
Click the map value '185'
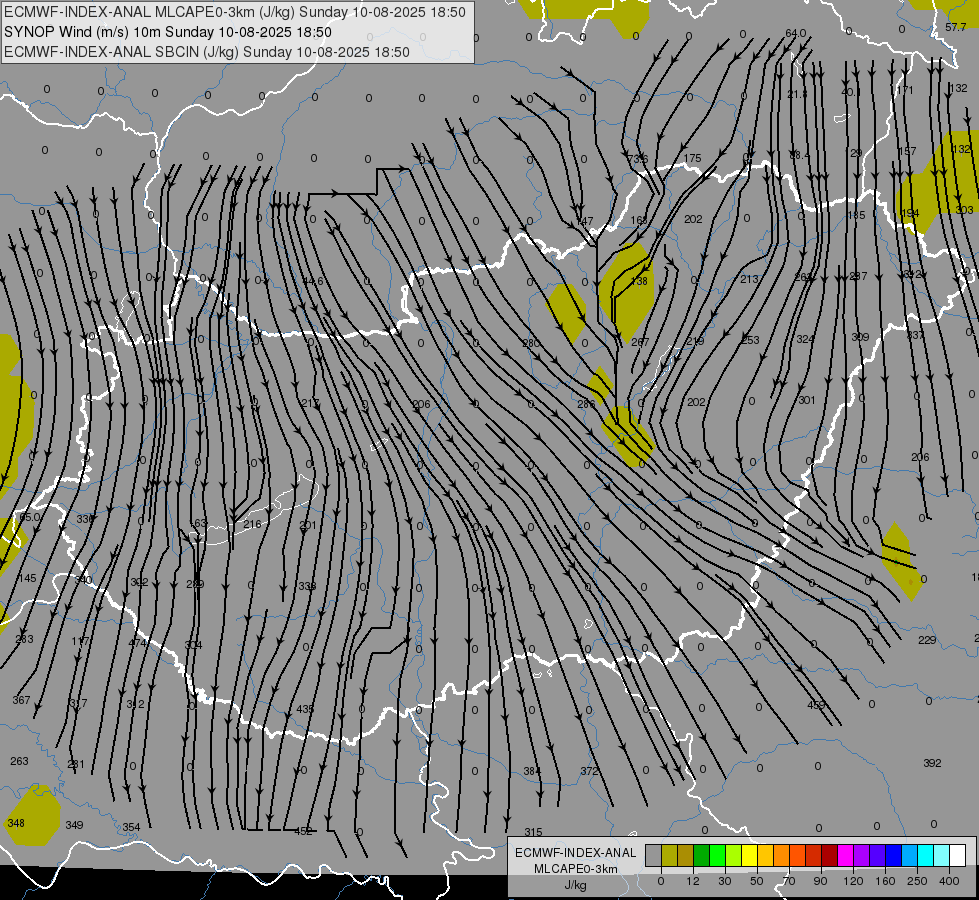856,215
